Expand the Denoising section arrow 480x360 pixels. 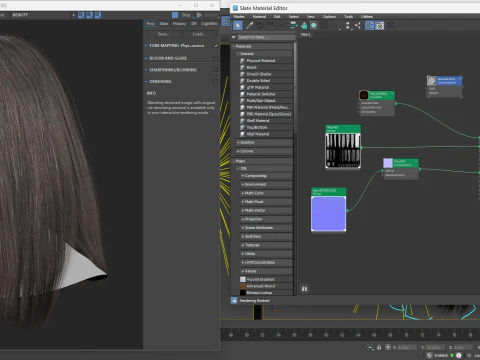point(146,82)
